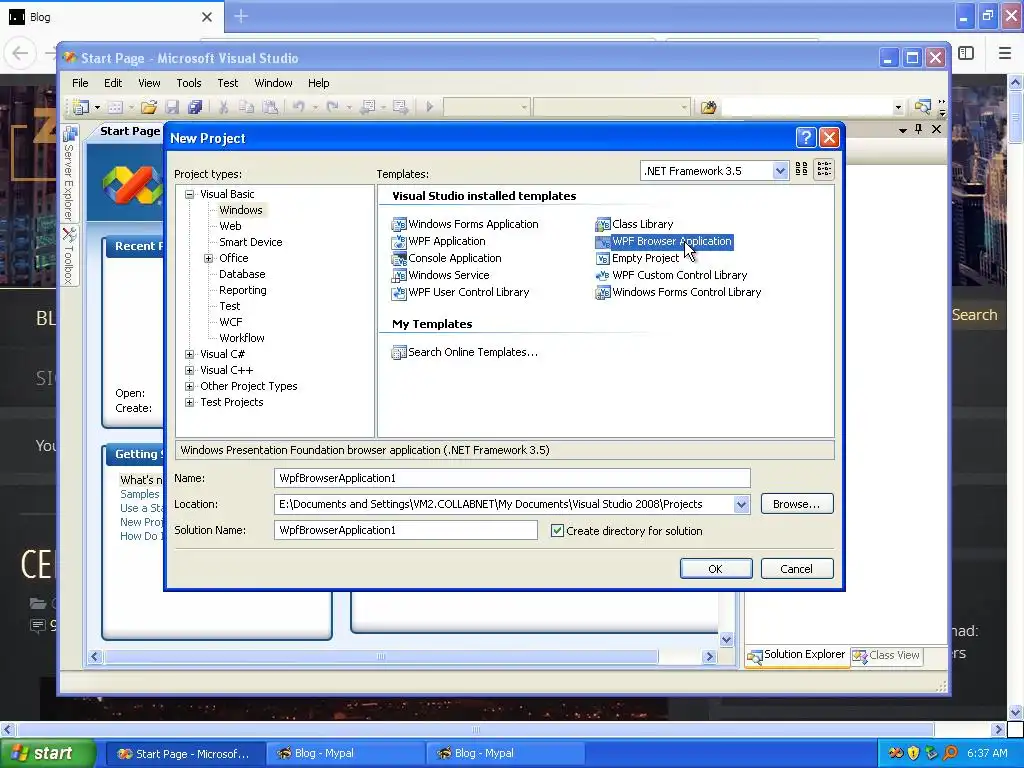Open Search Online Templates item
1024x768 pixels.
point(464,352)
